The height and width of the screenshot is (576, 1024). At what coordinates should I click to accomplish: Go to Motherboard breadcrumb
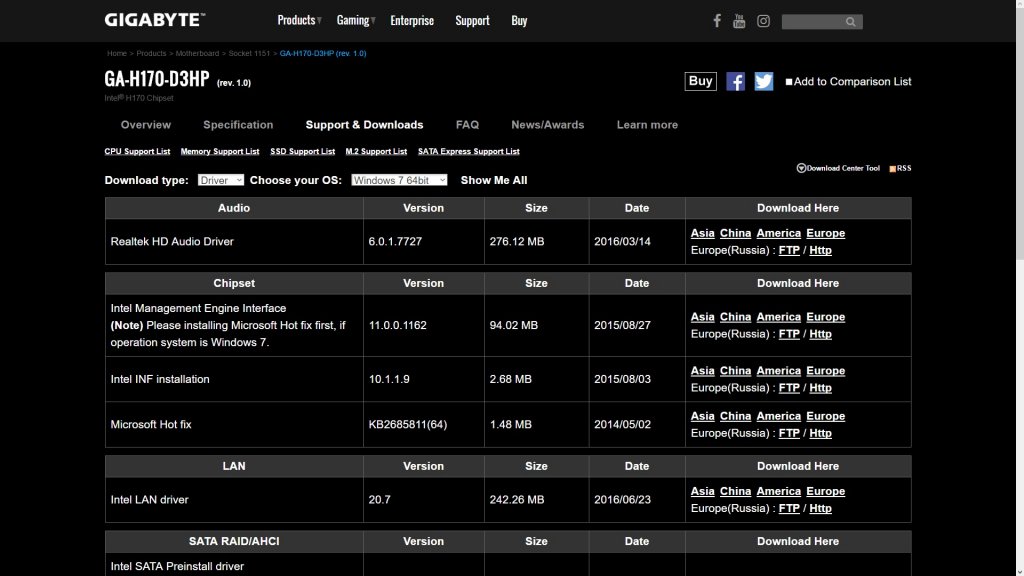(197, 54)
